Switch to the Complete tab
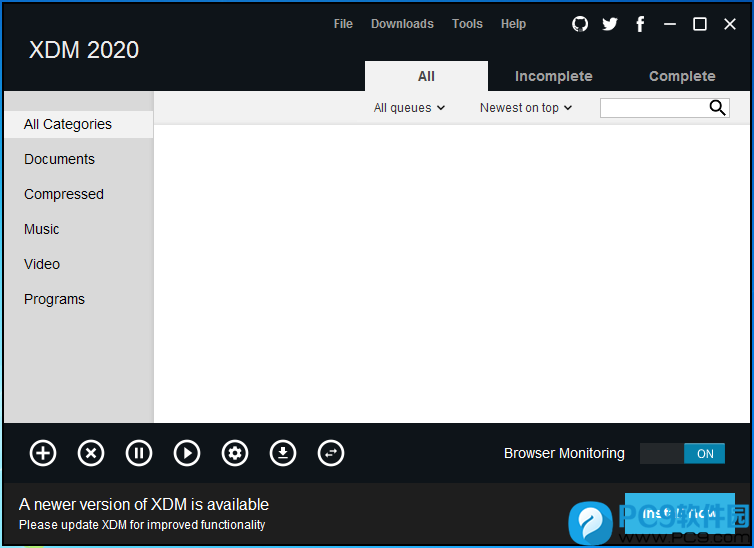The image size is (754, 548). pos(682,76)
